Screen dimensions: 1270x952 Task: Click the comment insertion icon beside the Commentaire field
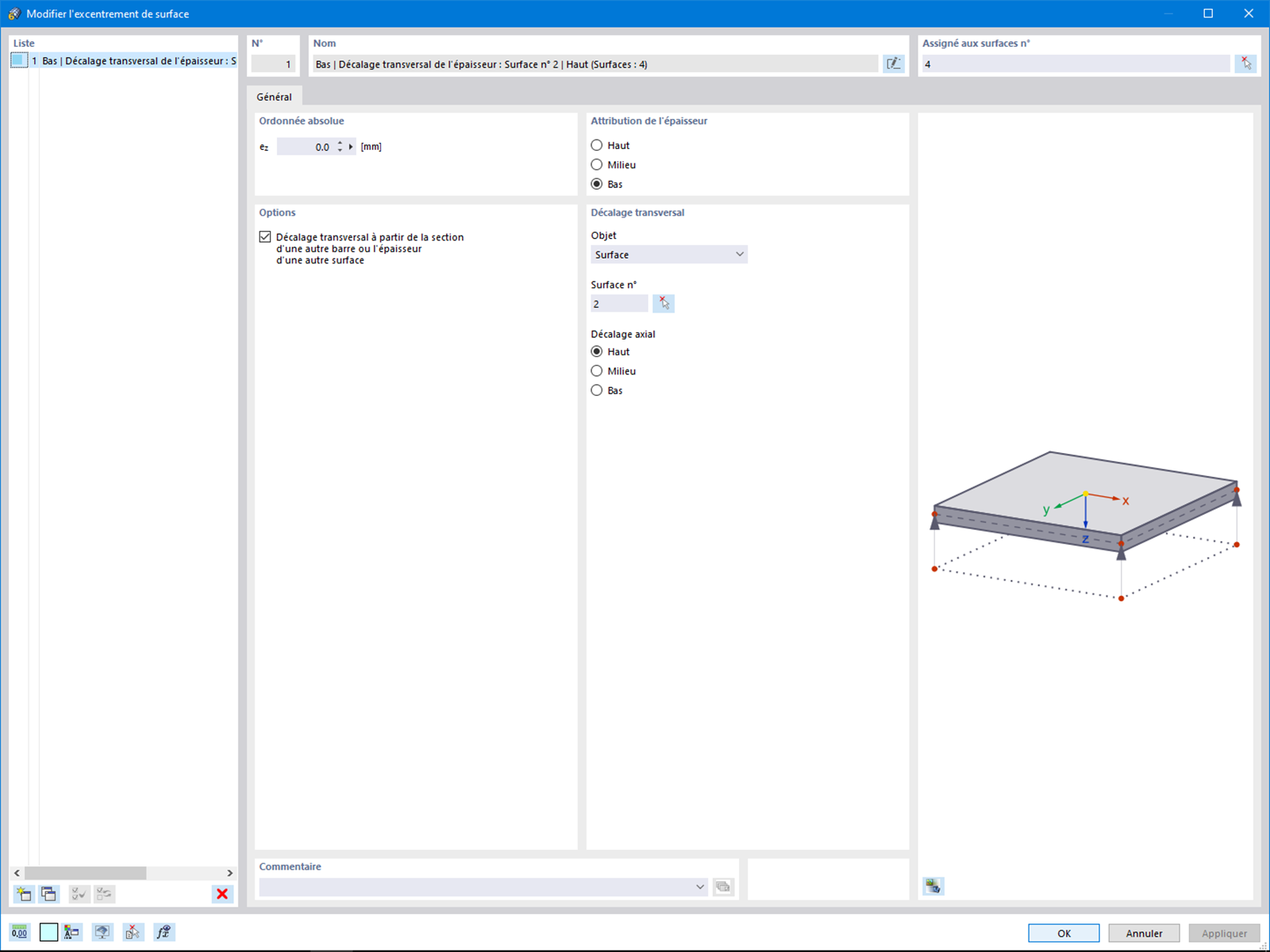pyautogui.click(x=722, y=886)
